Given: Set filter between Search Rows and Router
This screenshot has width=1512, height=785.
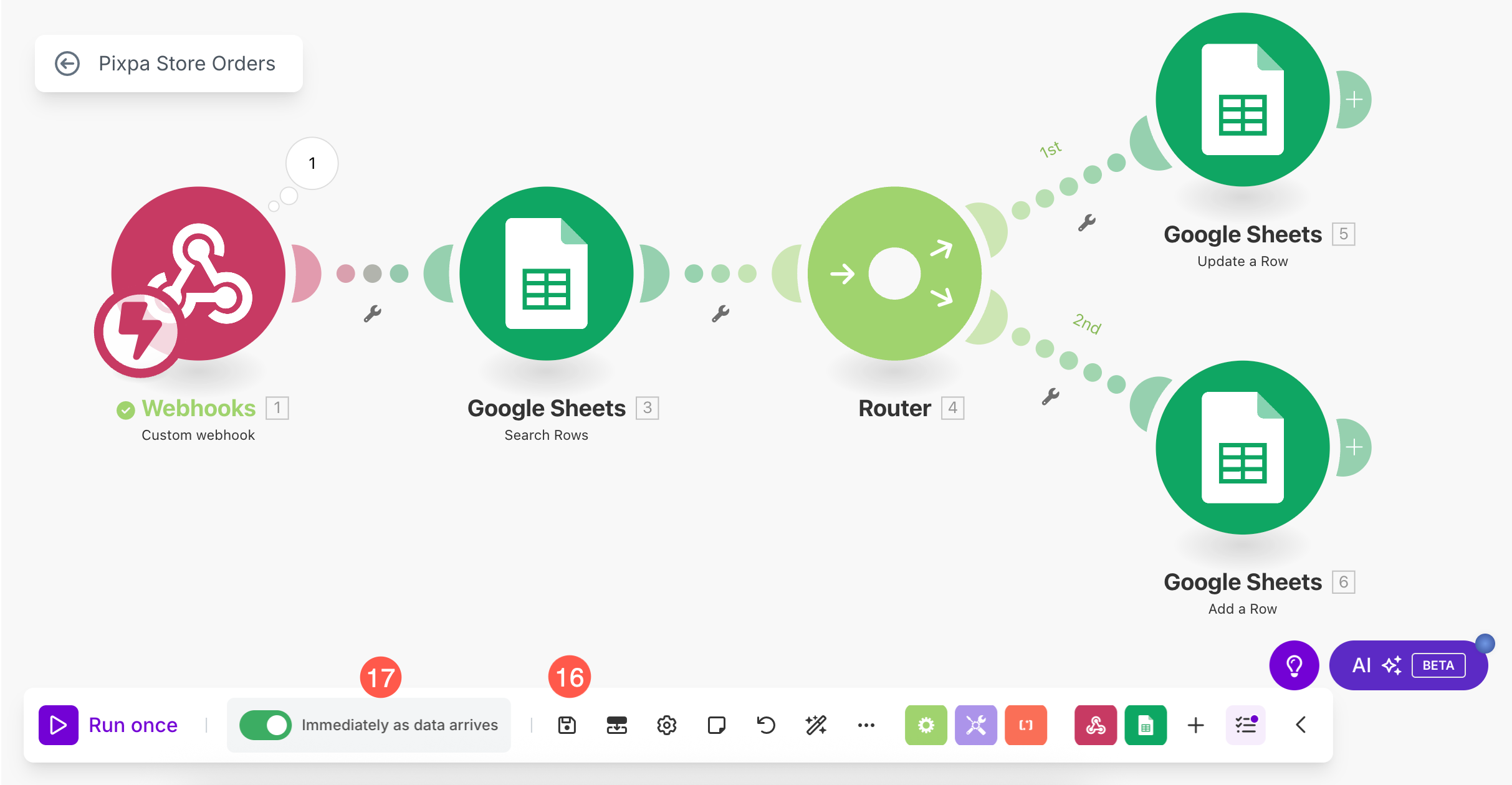Looking at the screenshot, I should (721, 313).
